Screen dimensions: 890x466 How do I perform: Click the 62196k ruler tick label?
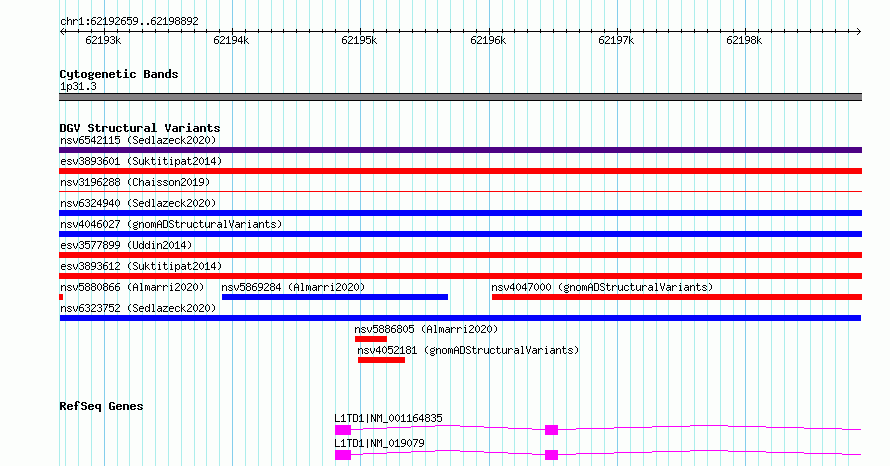(x=488, y=40)
